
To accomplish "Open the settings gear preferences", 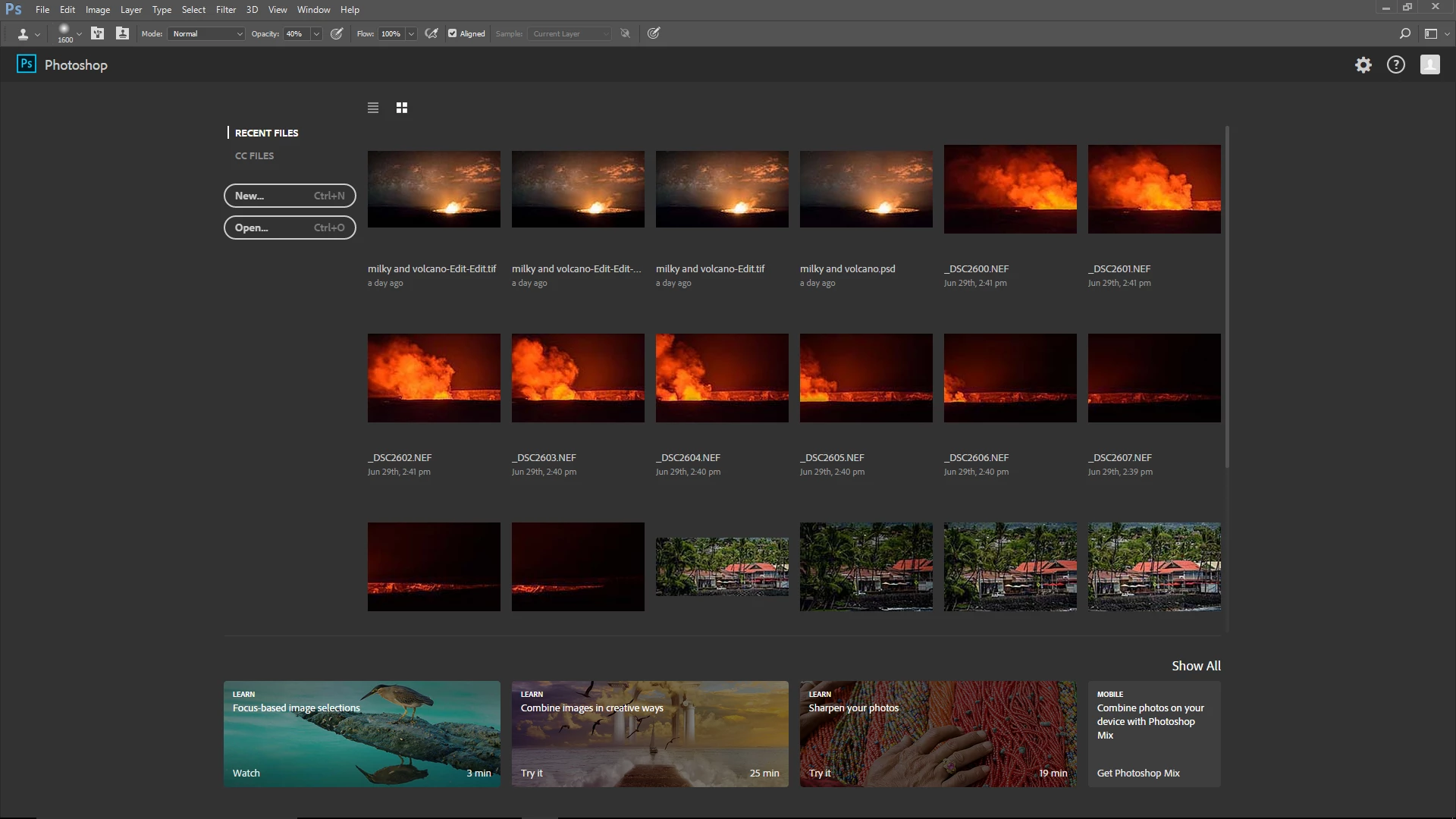I will click(1363, 65).
